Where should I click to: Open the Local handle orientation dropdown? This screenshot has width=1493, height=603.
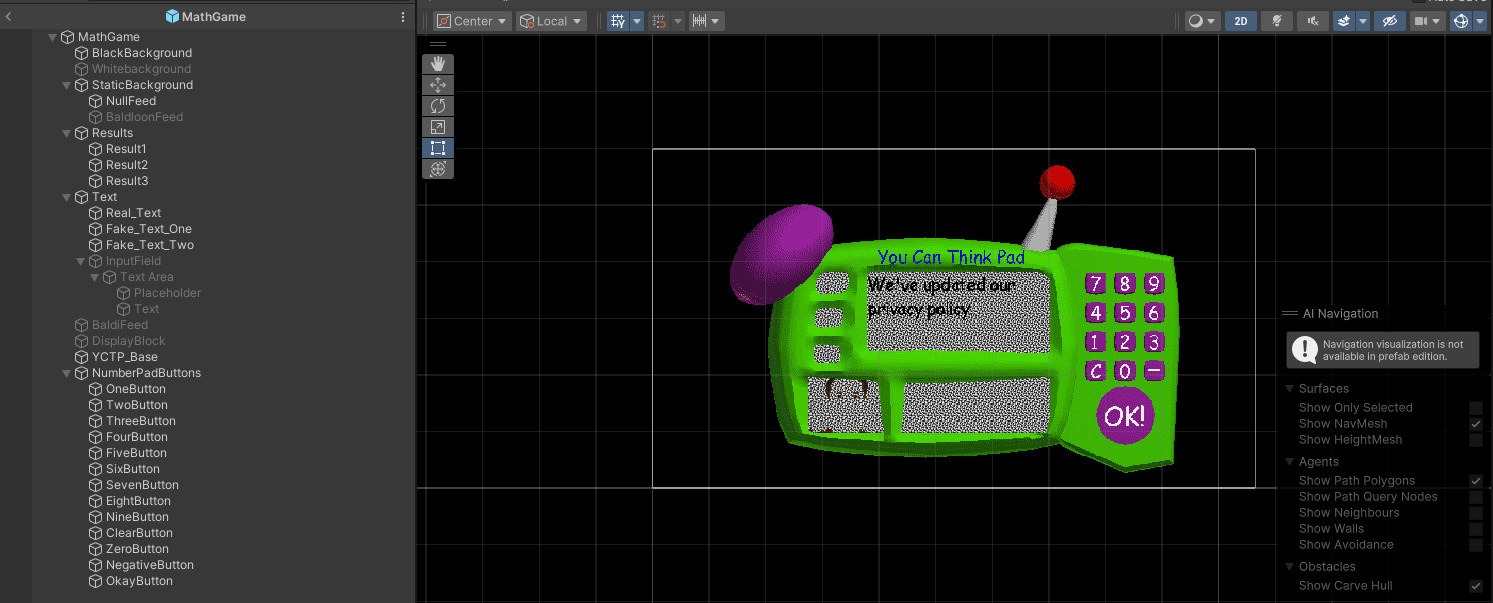pos(551,20)
